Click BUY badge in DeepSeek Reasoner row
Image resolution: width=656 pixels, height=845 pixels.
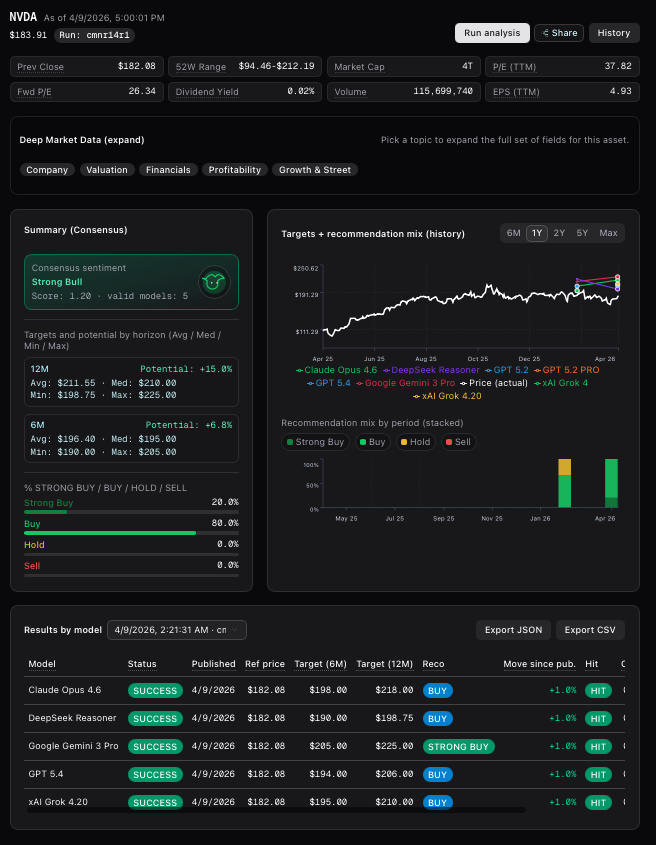pos(438,719)
